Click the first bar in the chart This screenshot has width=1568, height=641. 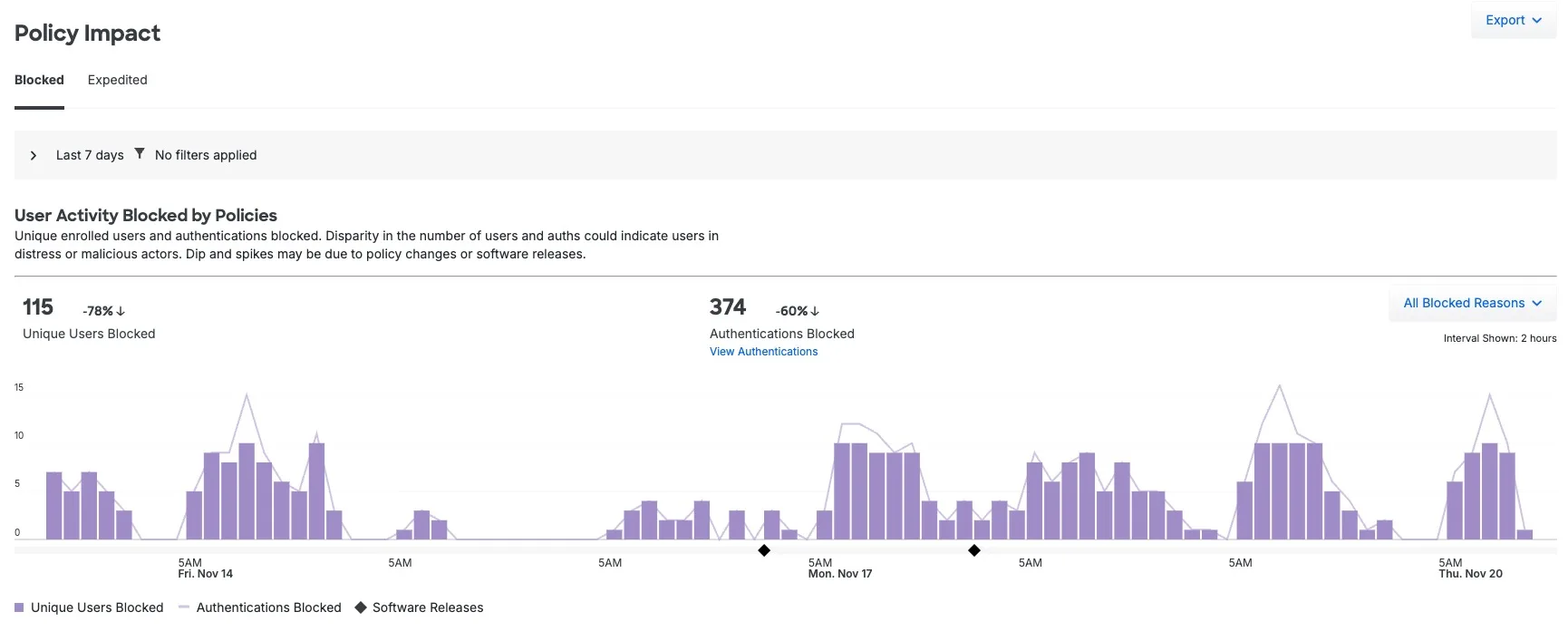pyautogui.click(x=54, y=506)
